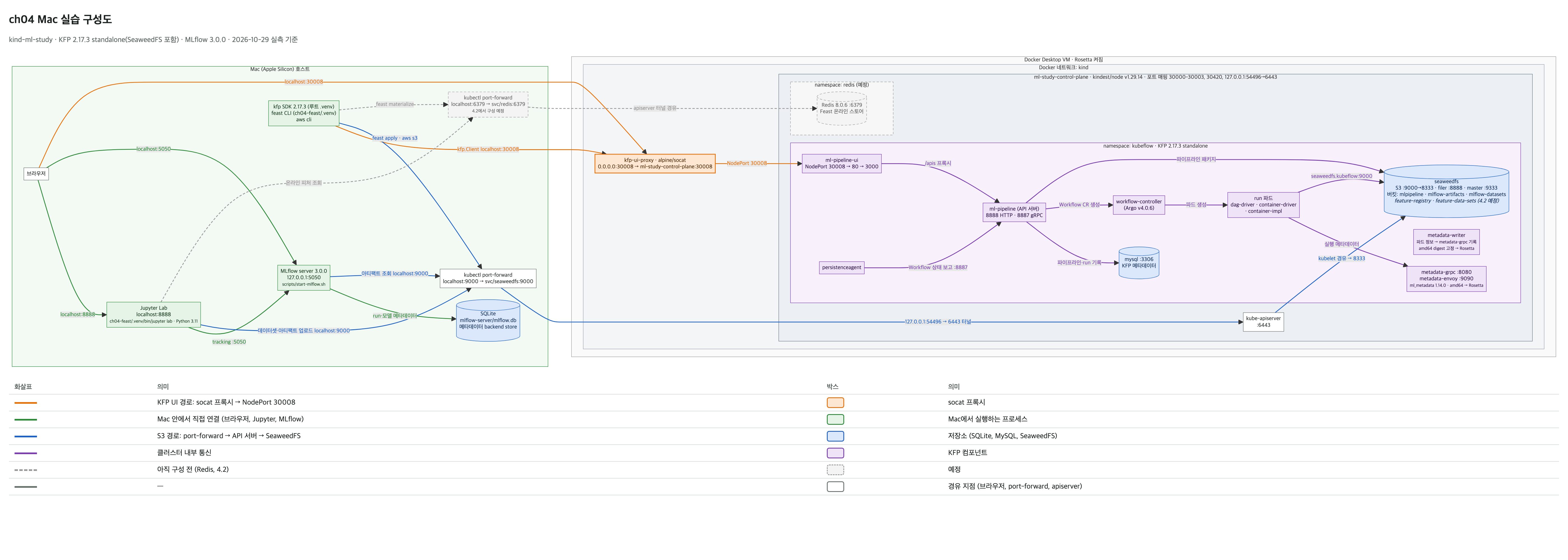Click the '아티팩트 조회 localhost:9000' edge label
Image resolution: width=1568 pixels, height=560 pixels.
[395, 274]
